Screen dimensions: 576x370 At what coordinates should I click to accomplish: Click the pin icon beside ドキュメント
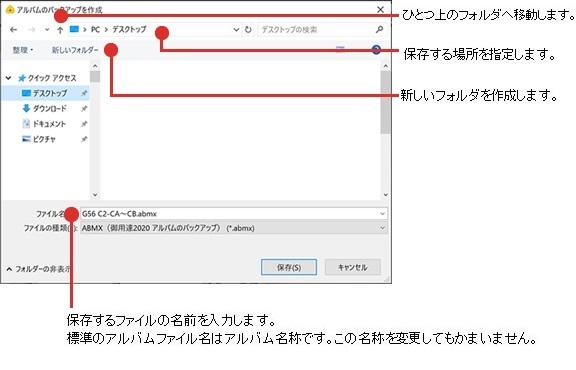(x=84, y=124)
